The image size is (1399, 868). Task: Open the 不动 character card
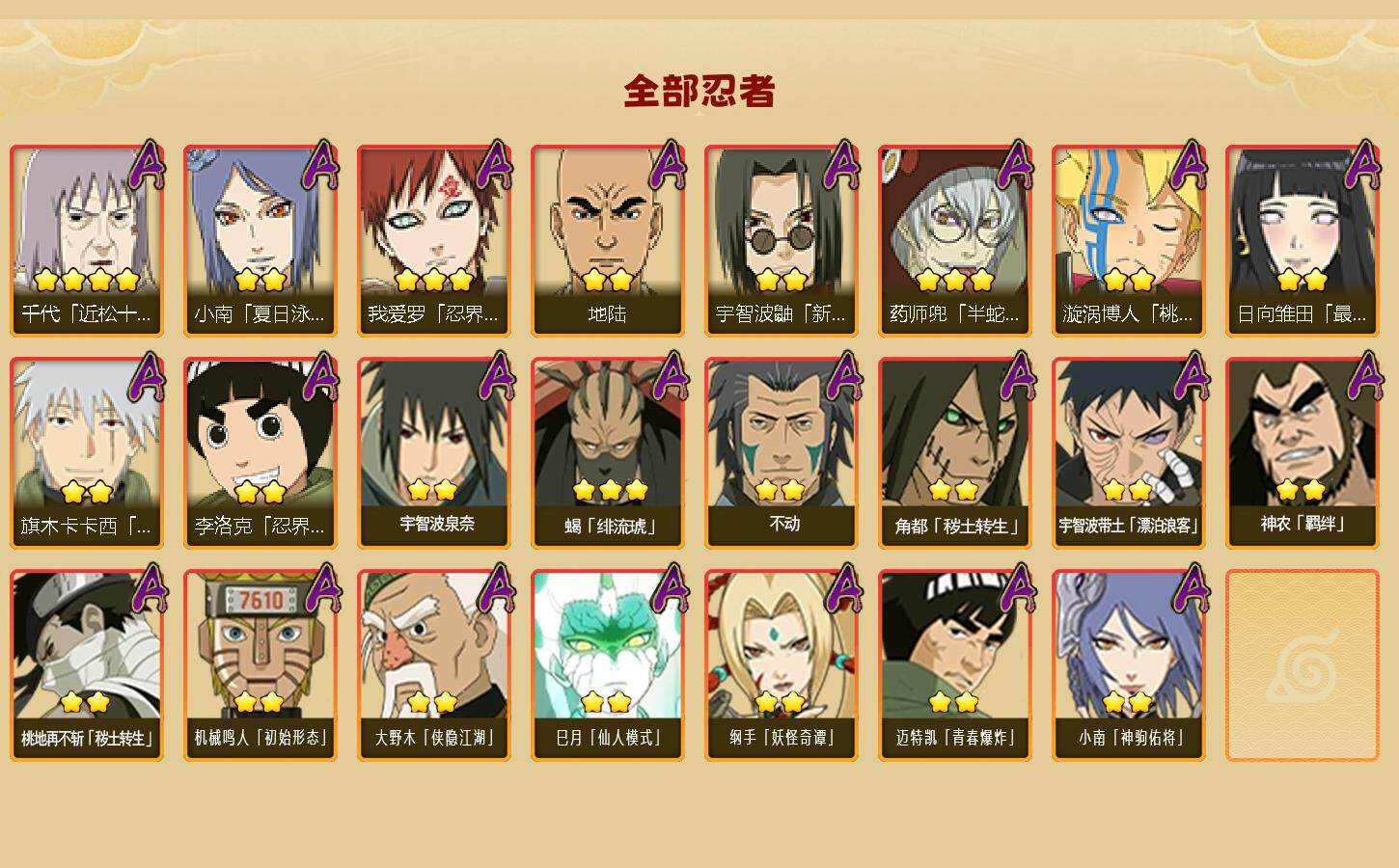pyautogui.click(x=781, y=453)
